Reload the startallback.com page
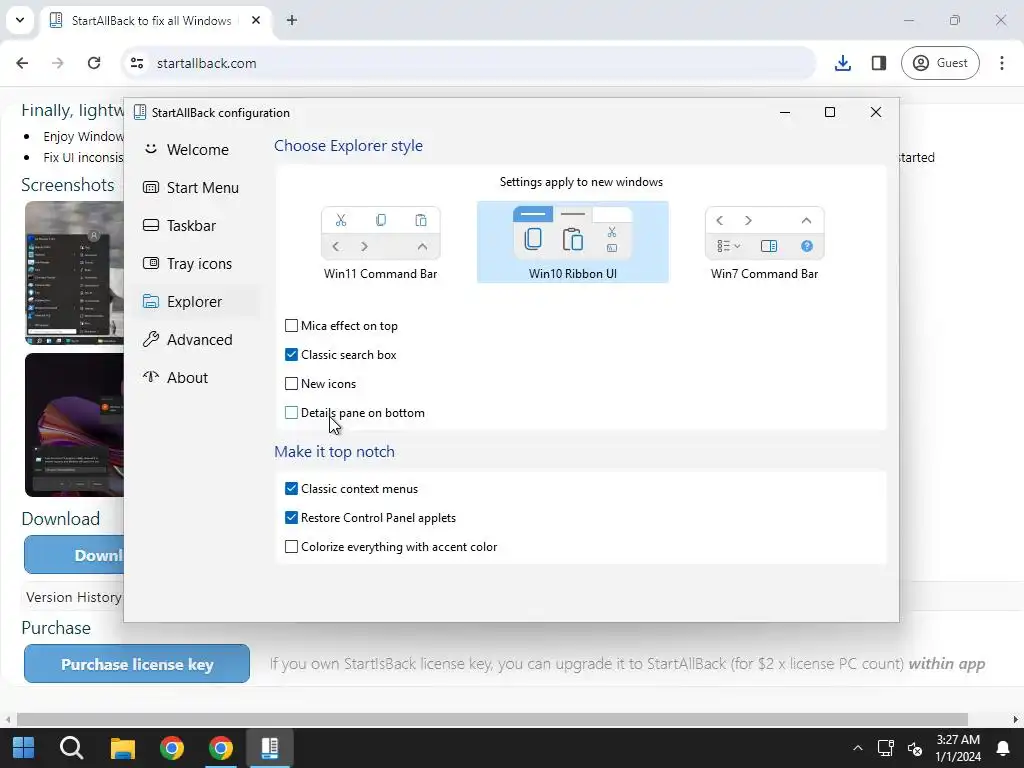The width and height of the screenshot is (1024, 768). (94, 63)
